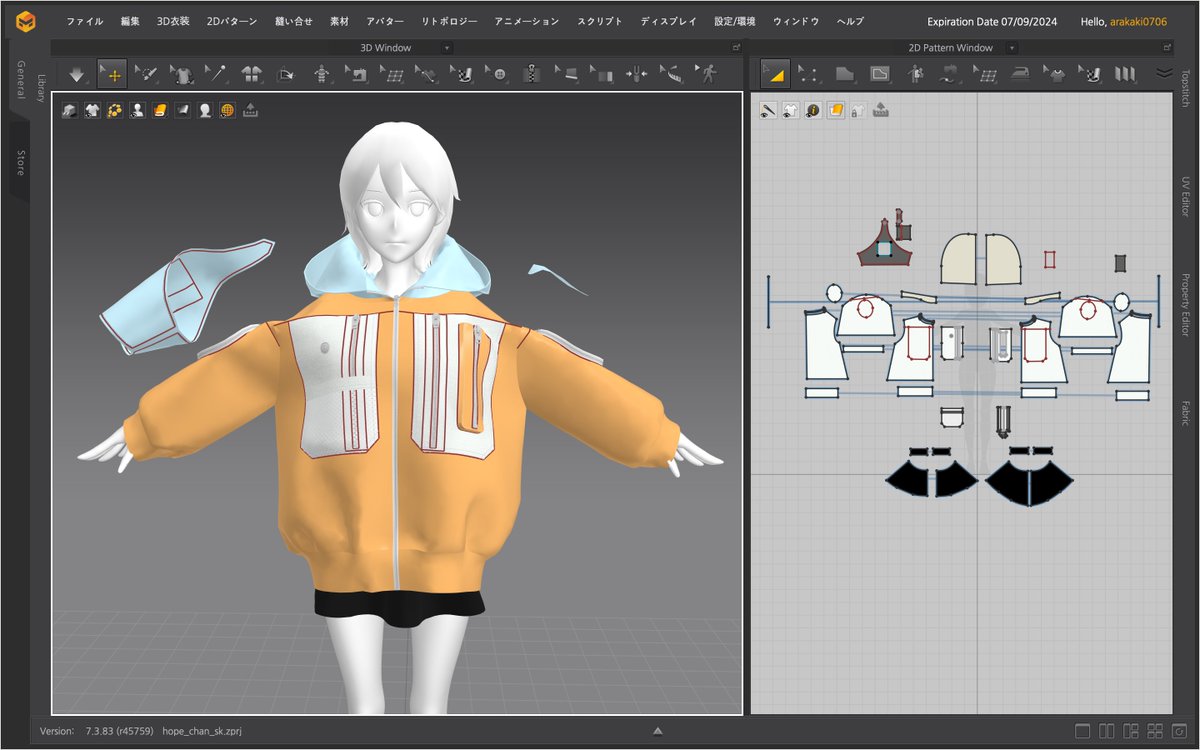1200x750 pixels.
Task: Open the Fabric side tab
Action: (x=1186, y=413)
